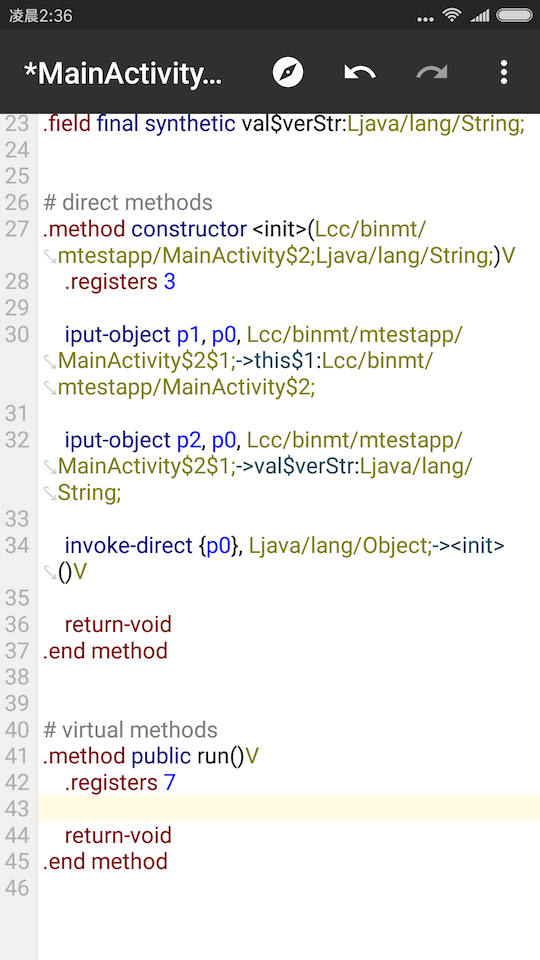Tap the redo arrow icon
Image resolution: width=540 pixels, height=960 pixels.
point(432,73)
